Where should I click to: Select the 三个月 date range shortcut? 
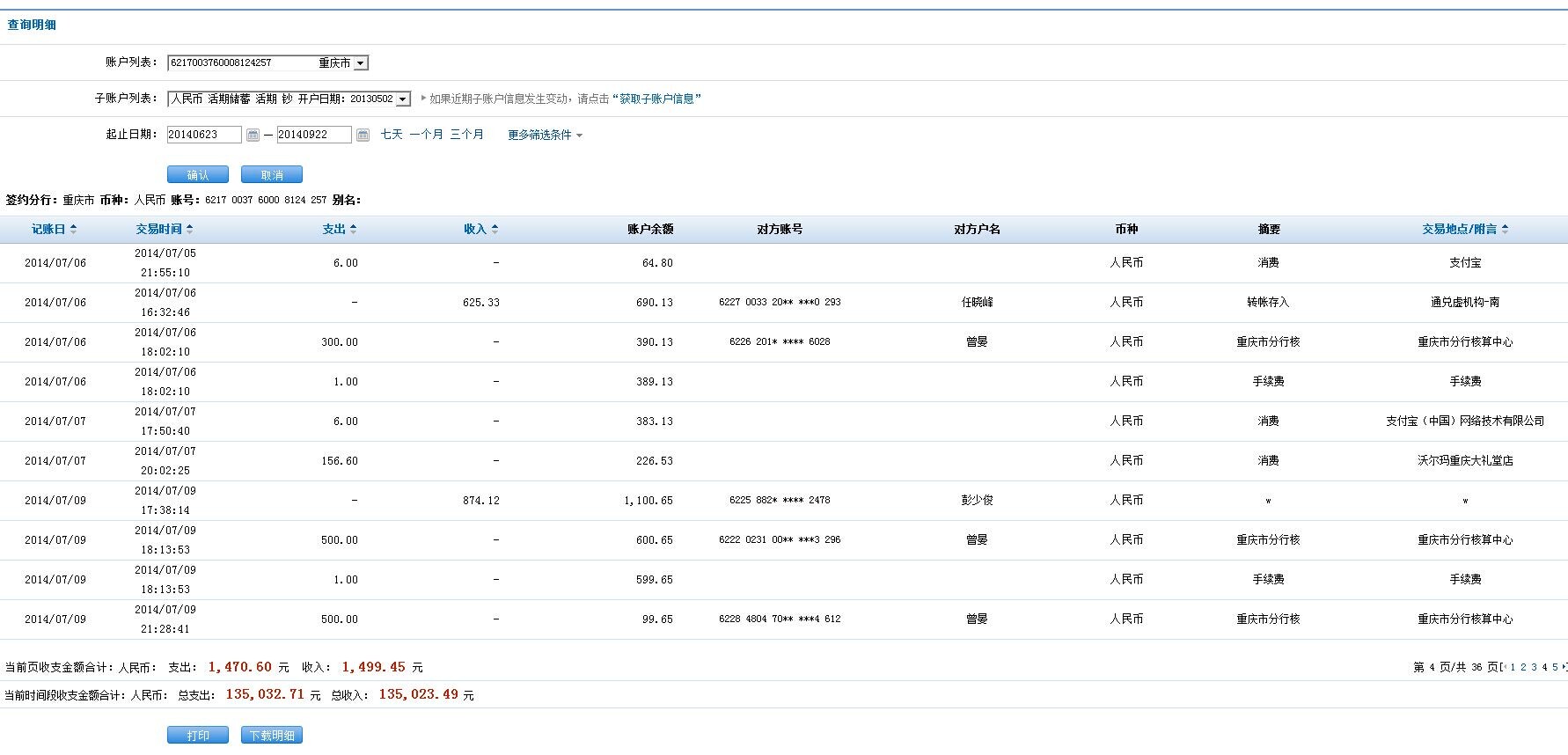tap(467, 135)
